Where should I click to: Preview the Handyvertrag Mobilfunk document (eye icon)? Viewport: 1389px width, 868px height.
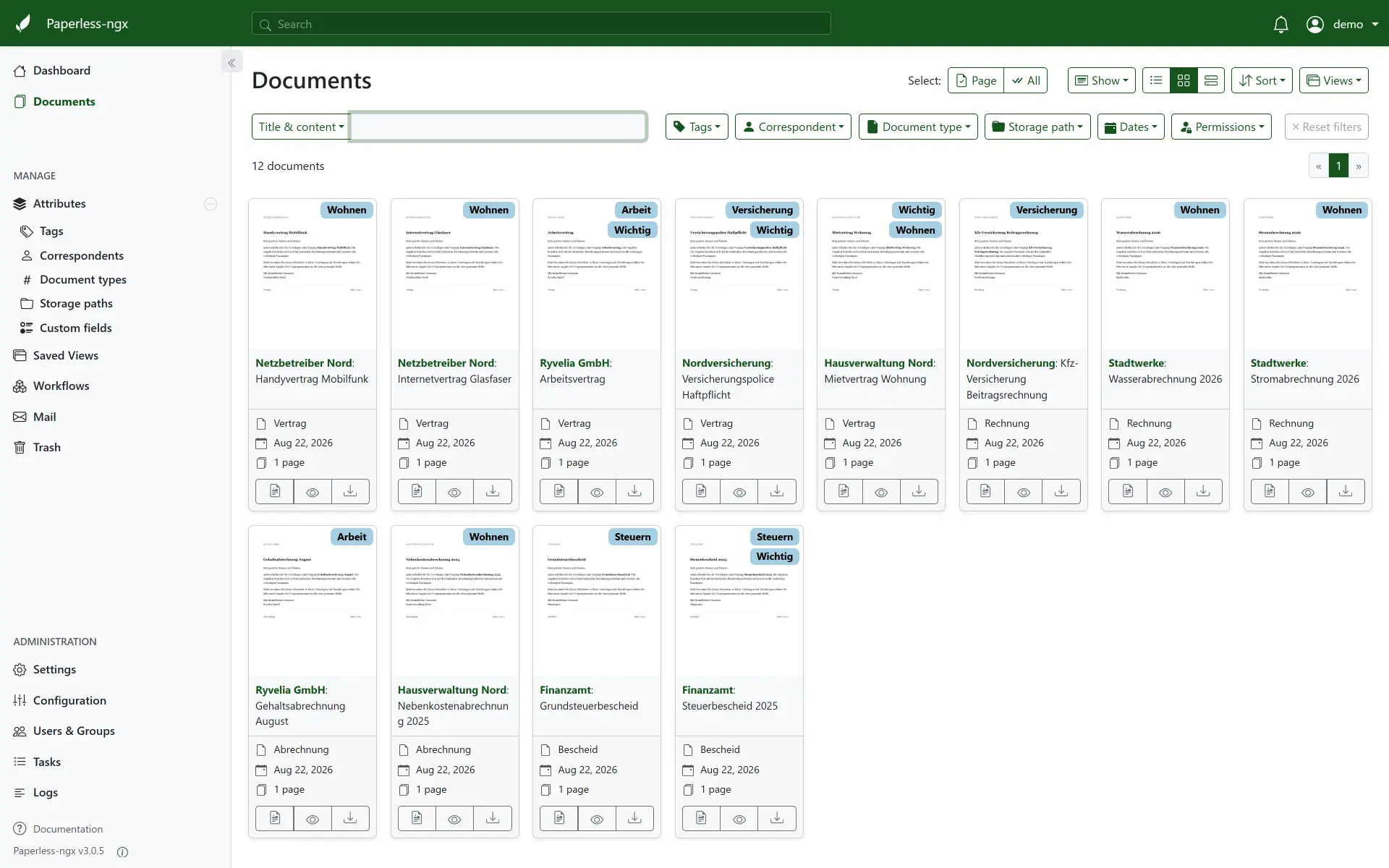(313, 492)
